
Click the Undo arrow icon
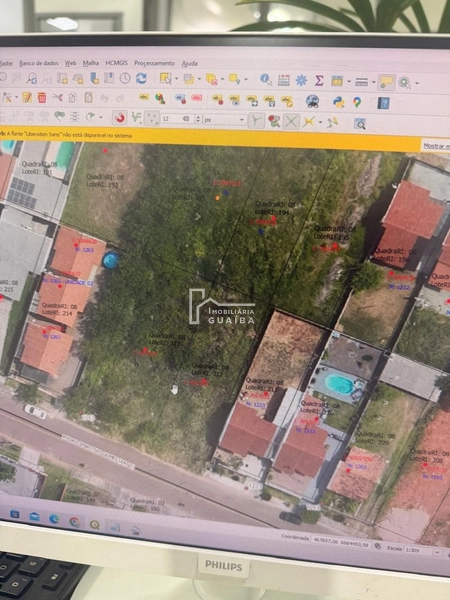click(104, 98)
